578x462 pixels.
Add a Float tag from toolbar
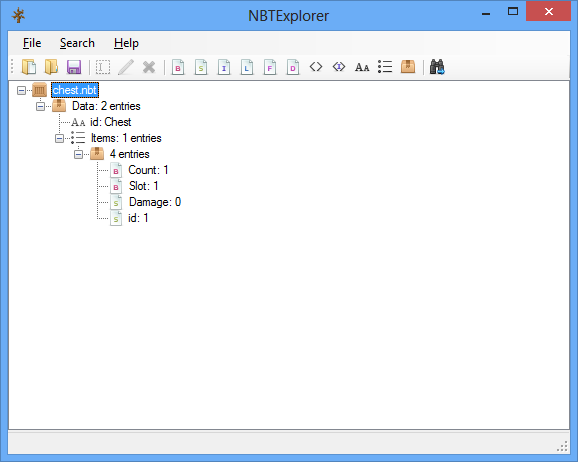(270, 67)
